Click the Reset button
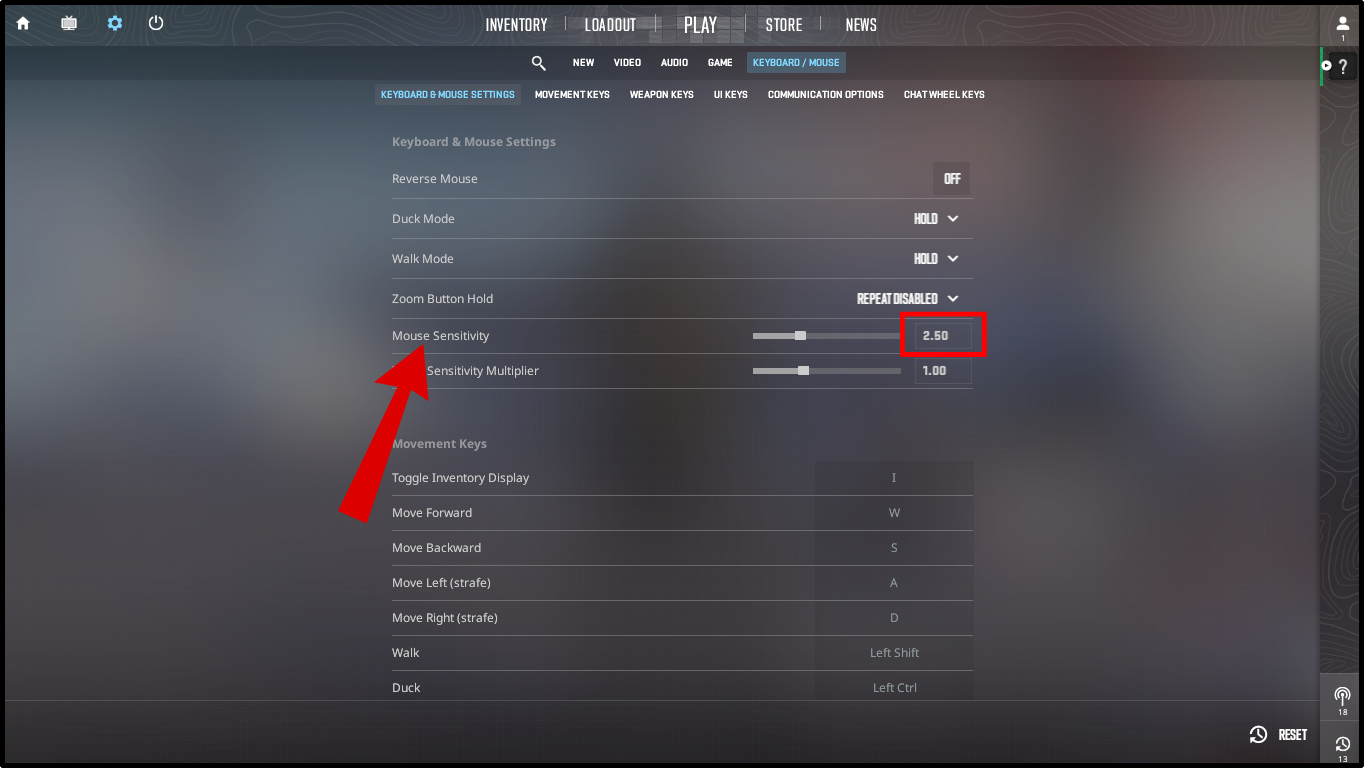This screenshot has height=768, width=1364. point(1278,735)
